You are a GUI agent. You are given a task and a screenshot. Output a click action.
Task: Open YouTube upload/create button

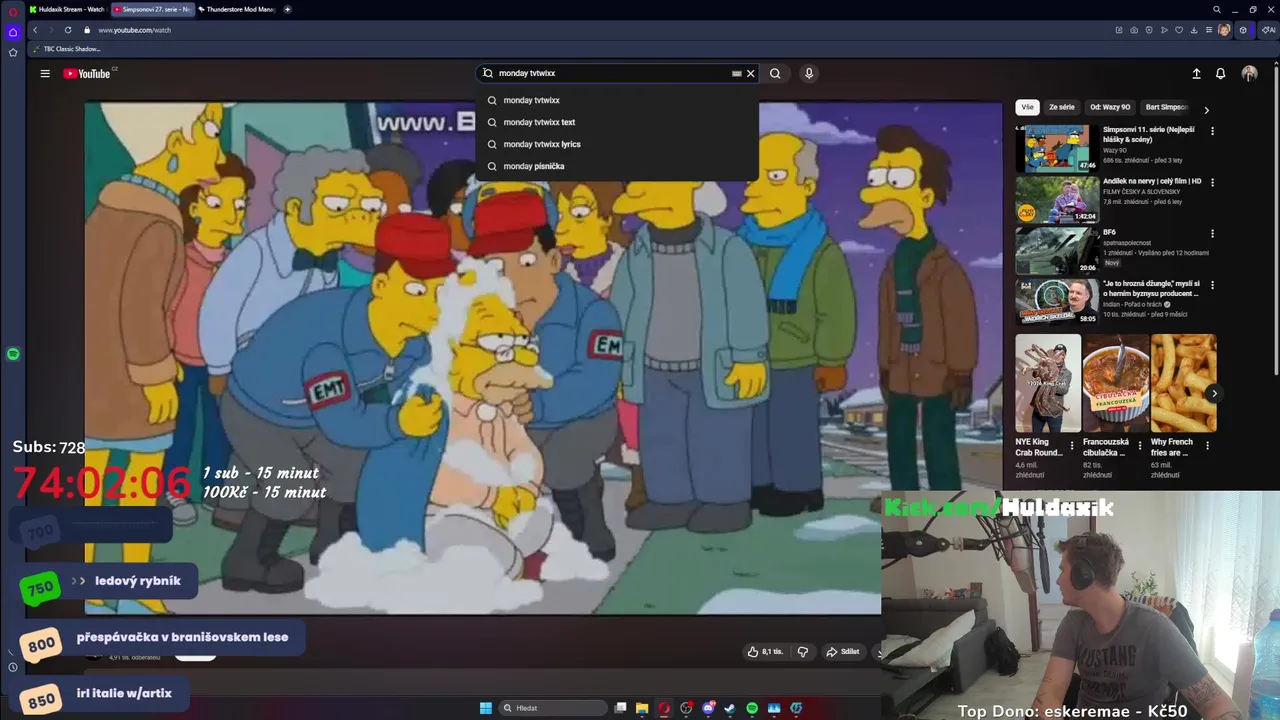coord(1196,73)
